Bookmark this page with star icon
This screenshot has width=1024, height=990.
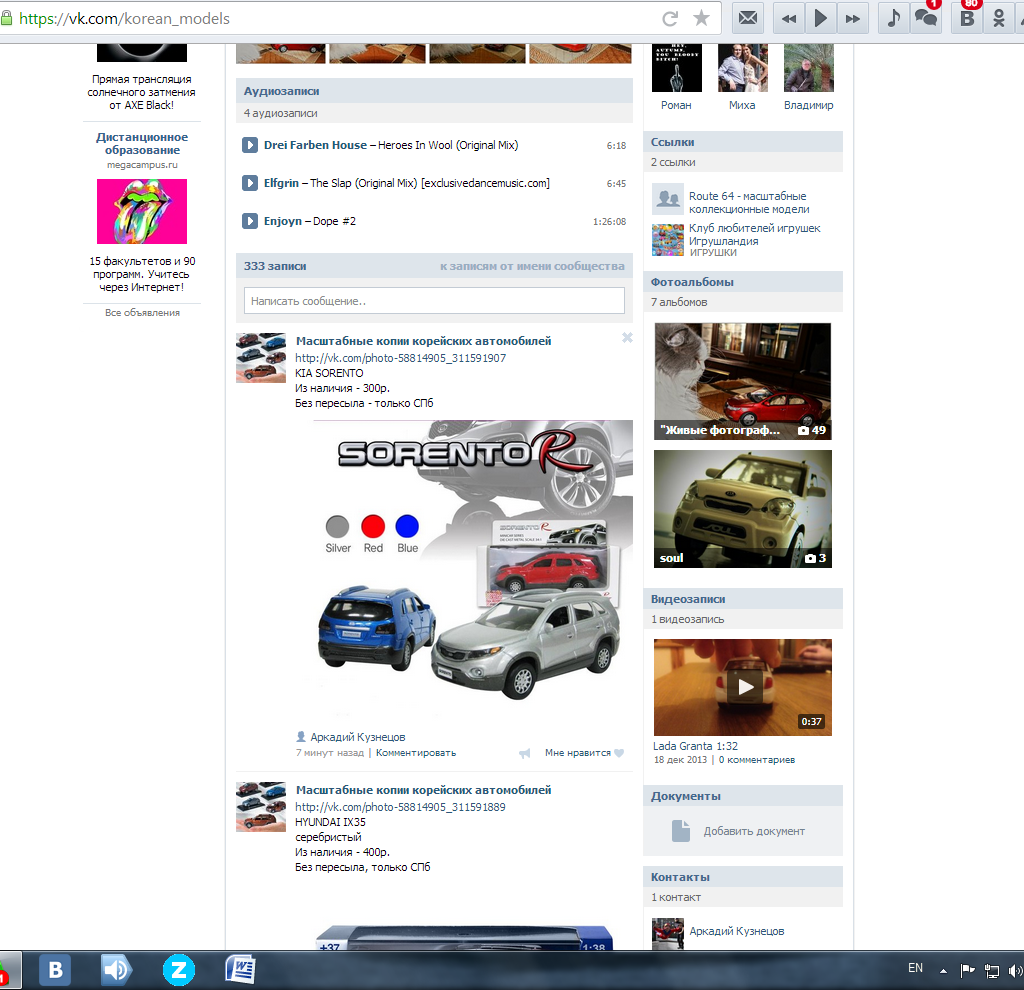[x=702, y=18]
